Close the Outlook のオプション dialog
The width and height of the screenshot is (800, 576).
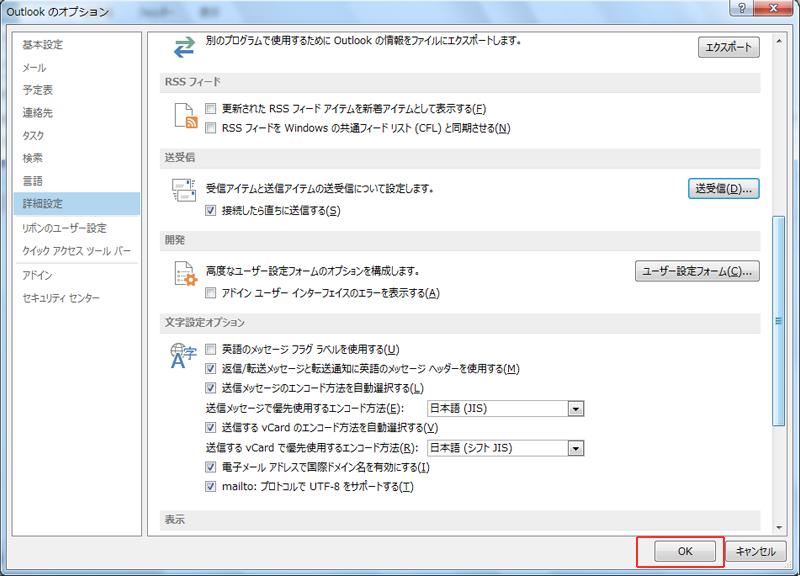tap(773, 8)
